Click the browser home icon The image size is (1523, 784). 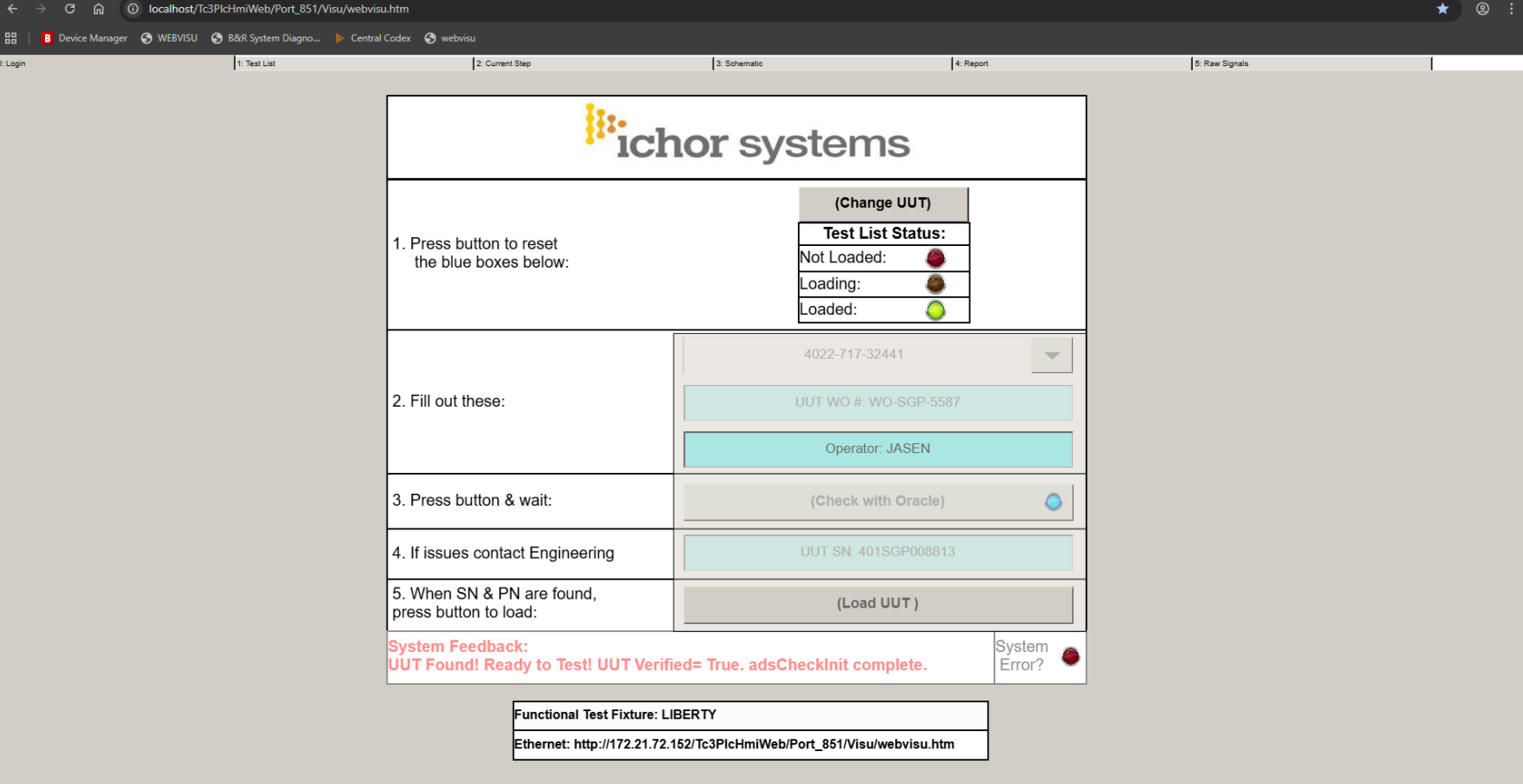[98, 9]
